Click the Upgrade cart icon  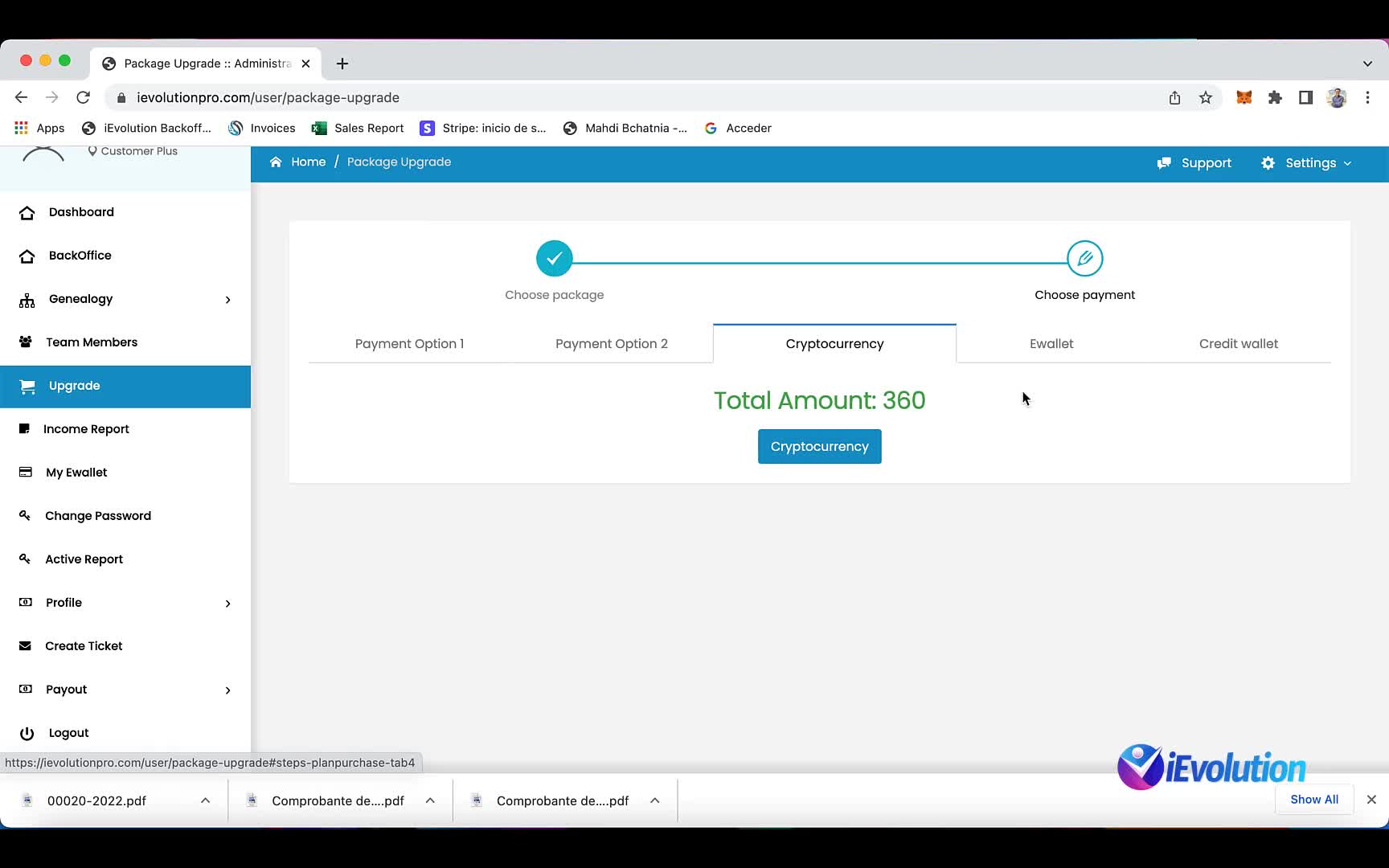click(27, 386)
